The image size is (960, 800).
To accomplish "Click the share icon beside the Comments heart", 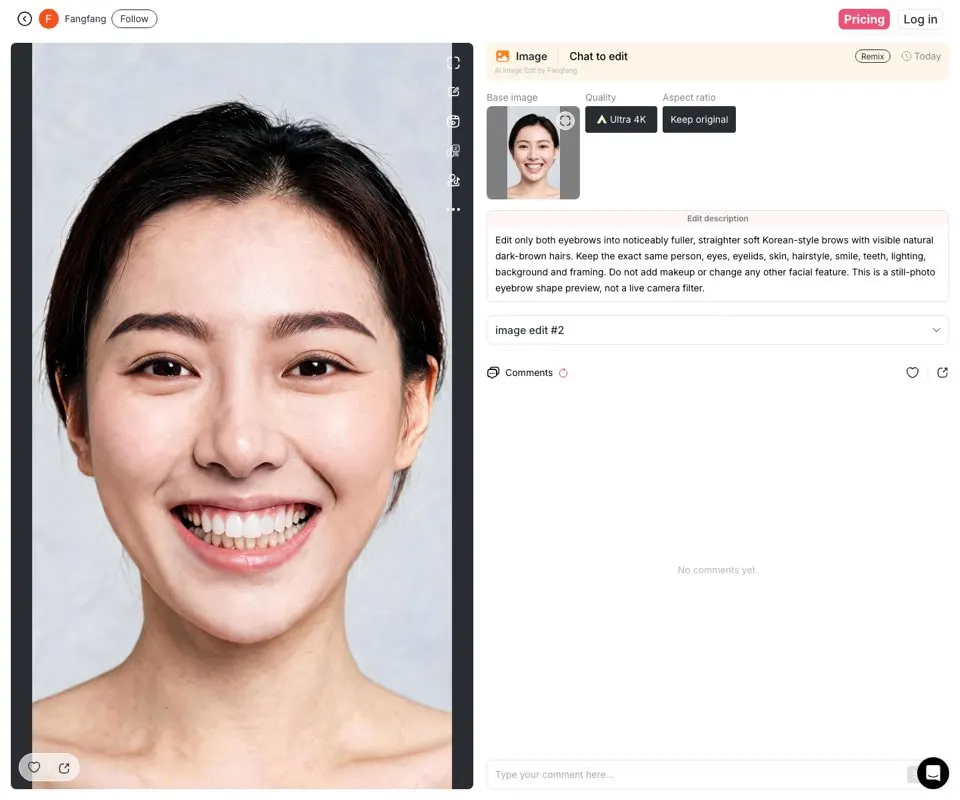I will pyautogui.click(x=942, y=372).
